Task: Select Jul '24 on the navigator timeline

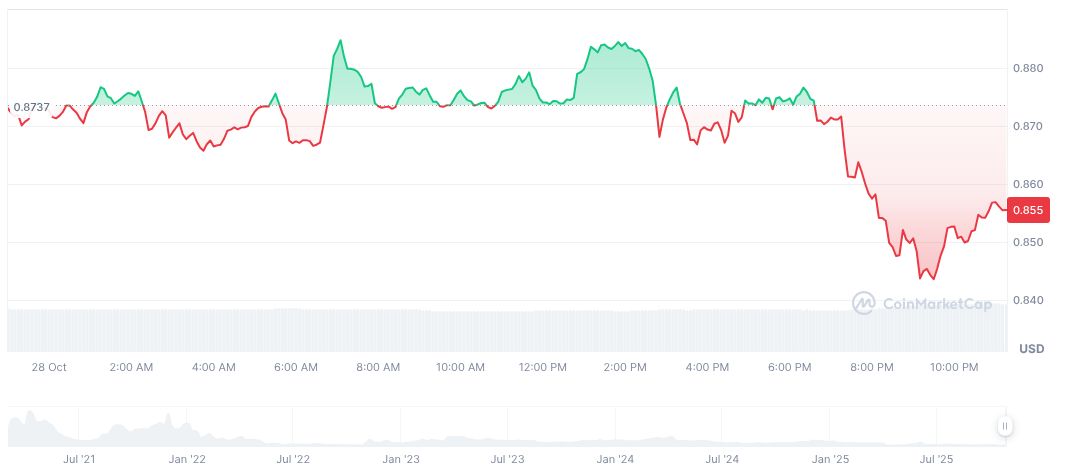Action: click(x=721, y=460)
